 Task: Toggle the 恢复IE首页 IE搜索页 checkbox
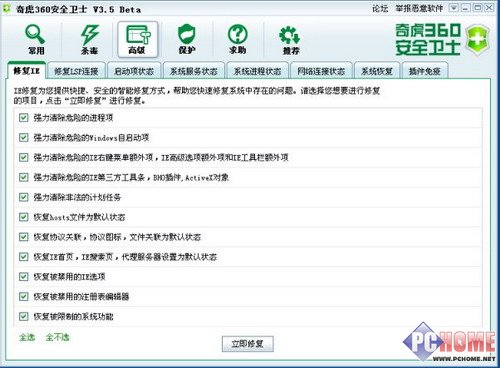coord(23,257)
